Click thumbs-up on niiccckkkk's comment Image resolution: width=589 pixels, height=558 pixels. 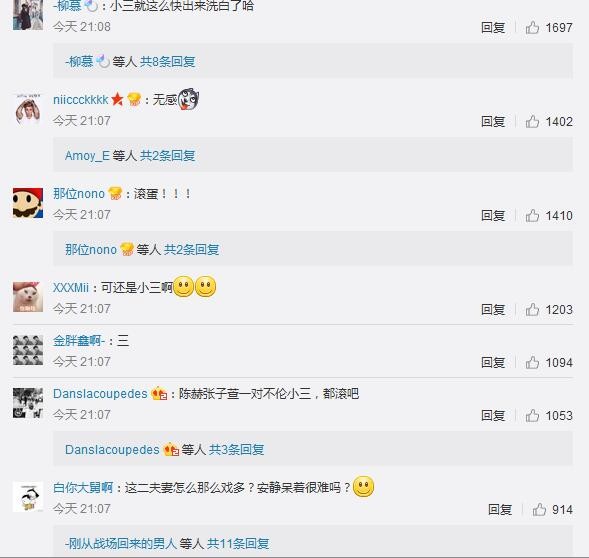pyautogui.click(x=532, y=121)
